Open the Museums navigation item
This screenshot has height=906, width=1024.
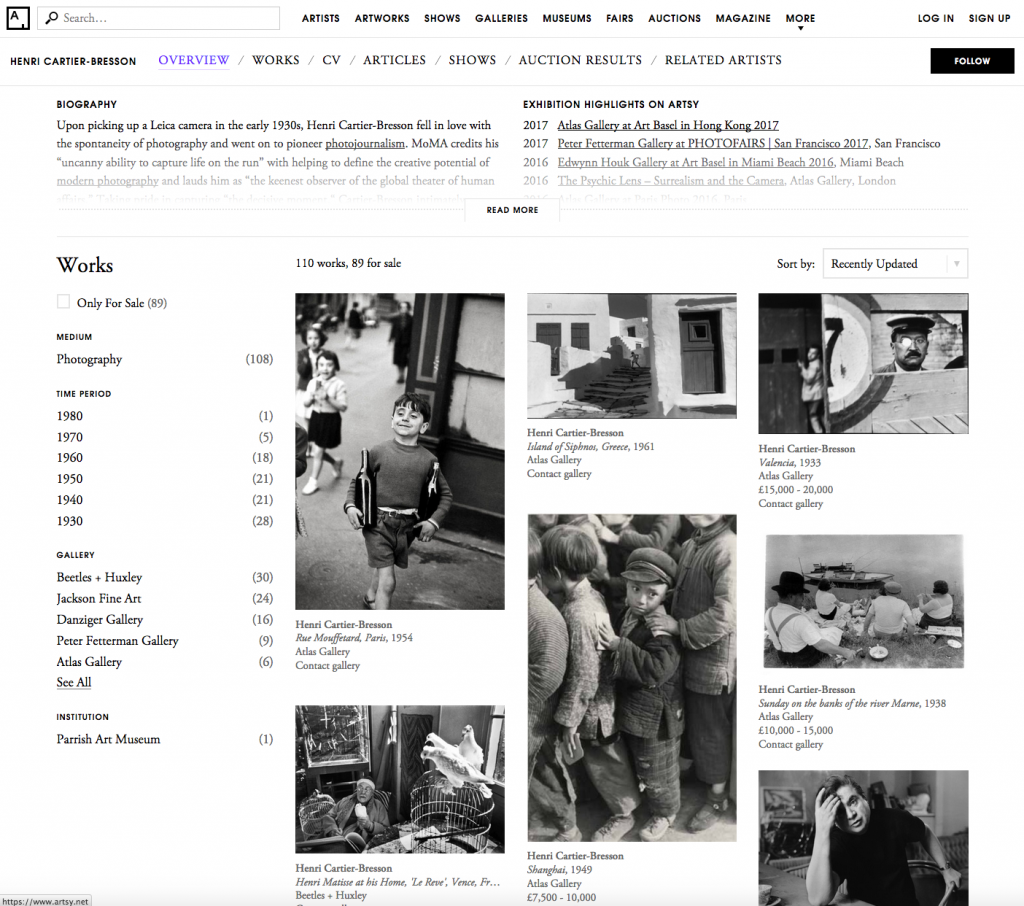pyautogui.click(x=567, y=18)
